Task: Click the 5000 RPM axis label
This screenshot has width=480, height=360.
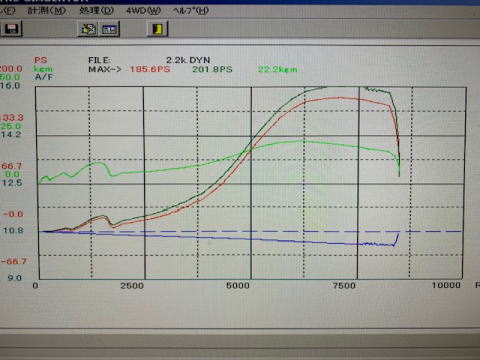Action: pyautogui.click(x=238, y=286)
